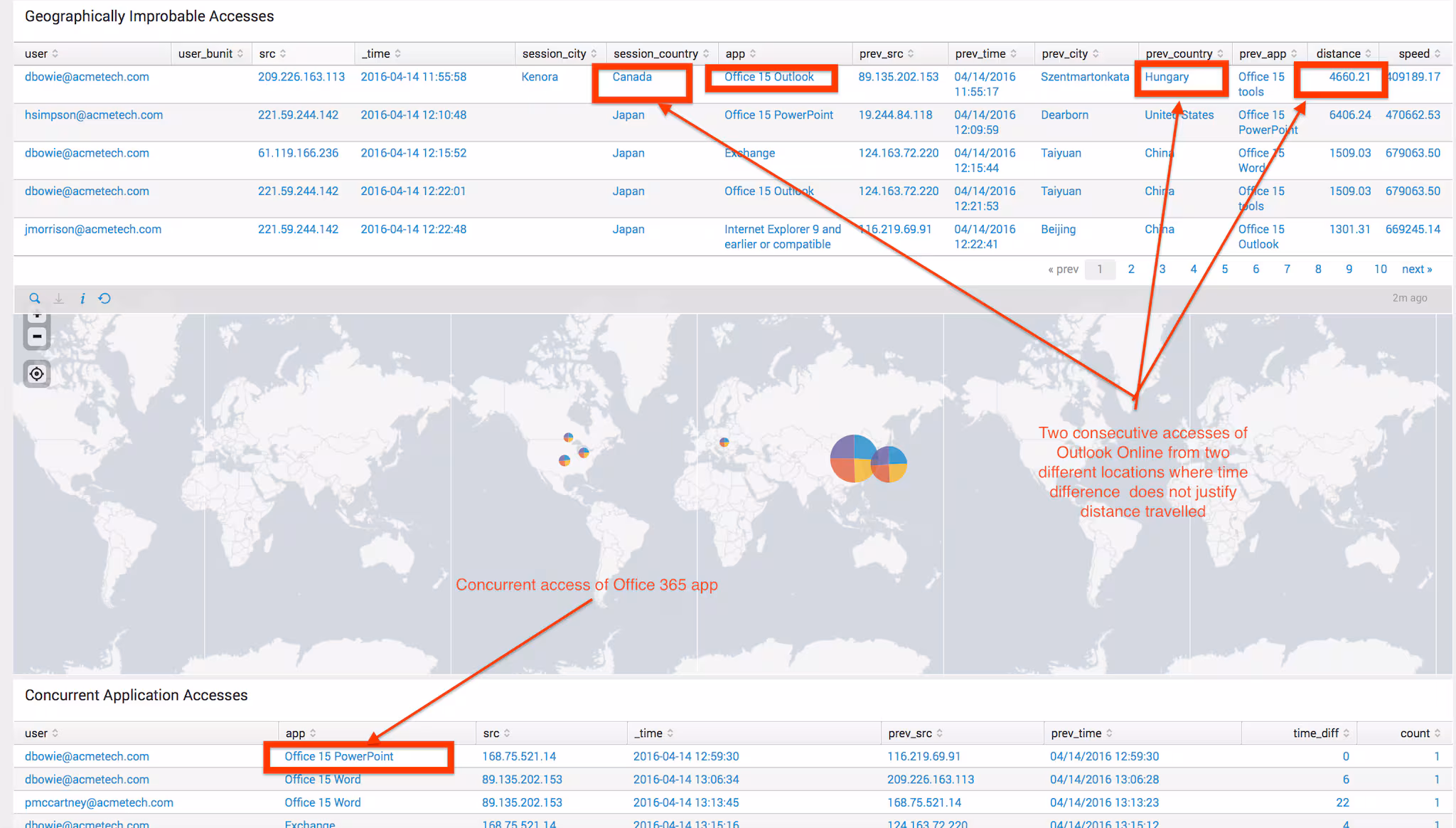View info for the map panel
This screenshot has height=828, width=1456.
point(82,298)
